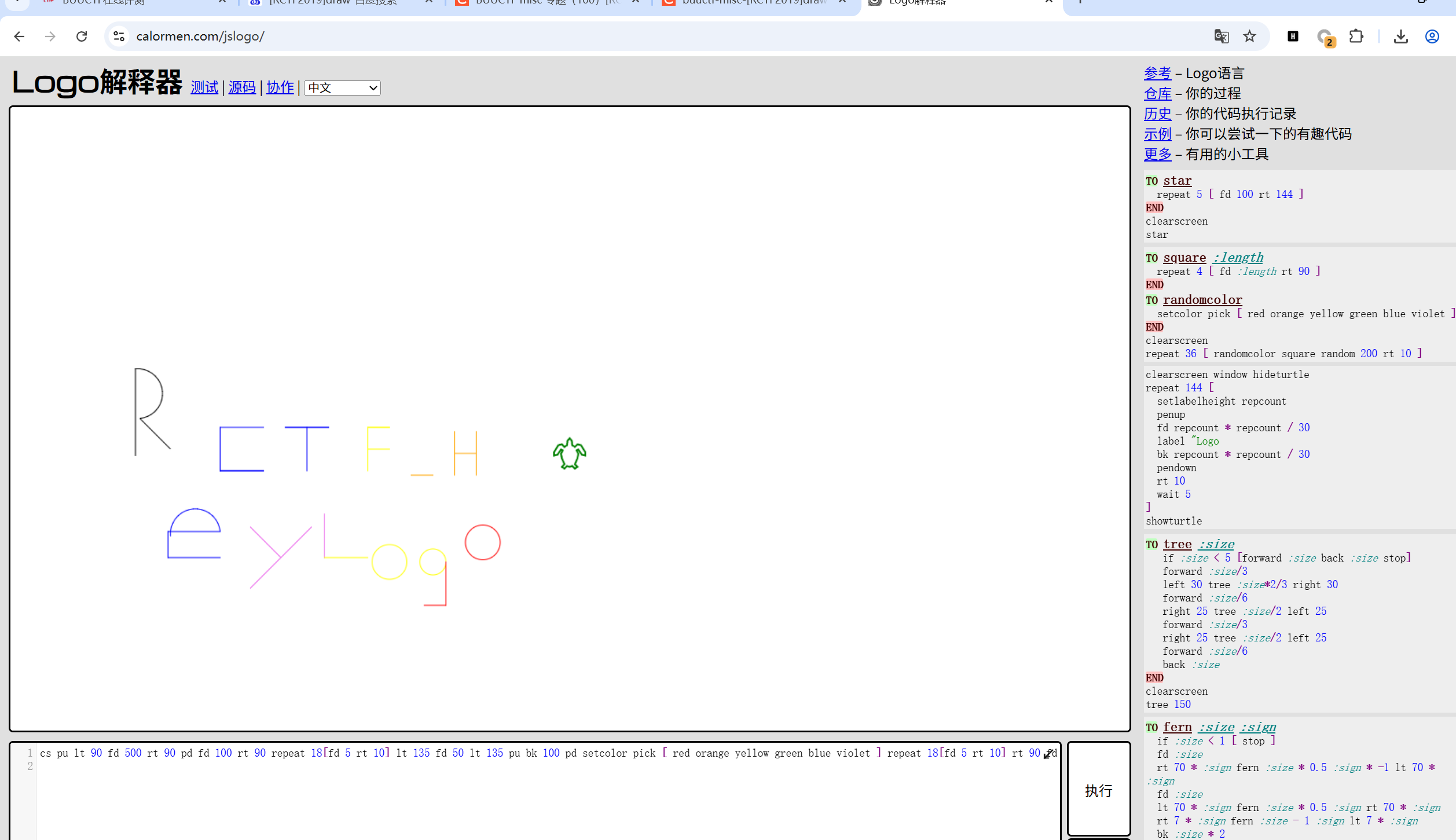This screenshot has height=840, width=1456.
Task: Click the editor expand arrow icon
Action: coord(1048,754)
